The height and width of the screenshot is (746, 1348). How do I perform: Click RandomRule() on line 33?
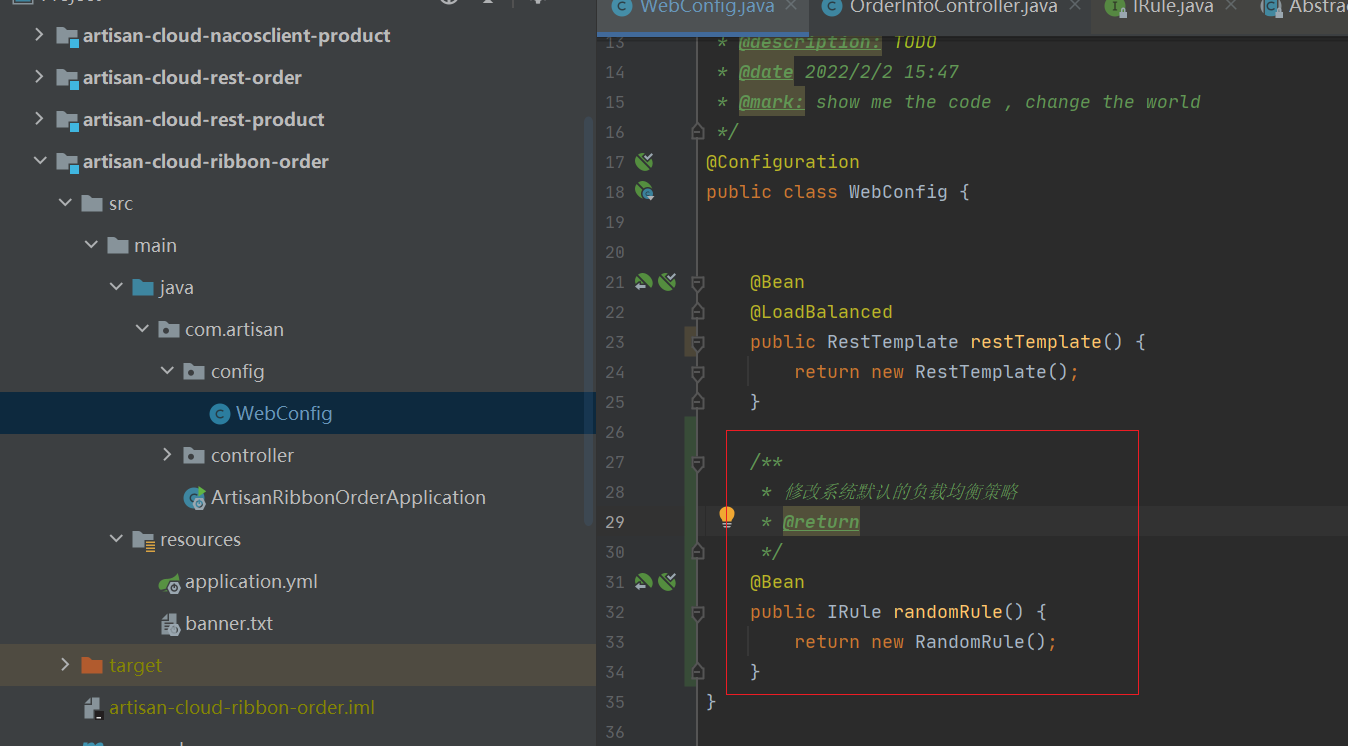pyautogui.click(x=981, y=642)
